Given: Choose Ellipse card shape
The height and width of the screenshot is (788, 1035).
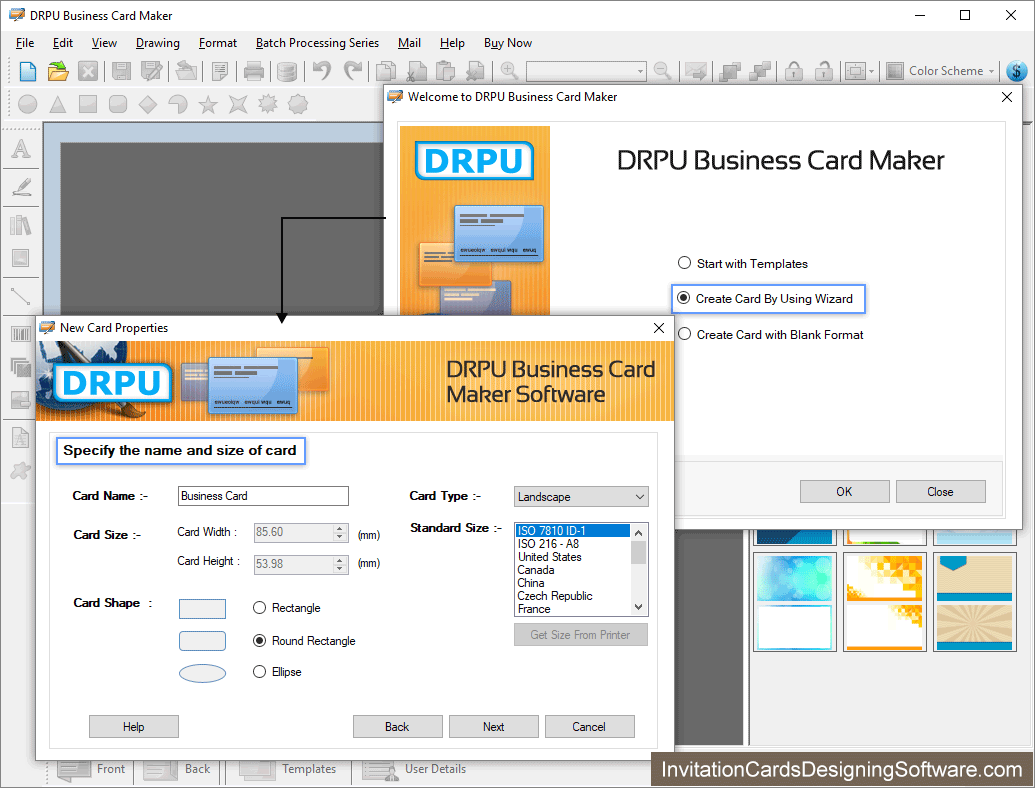Looking at the screenshot, I should pyautogui.click(x=277, y=672).
